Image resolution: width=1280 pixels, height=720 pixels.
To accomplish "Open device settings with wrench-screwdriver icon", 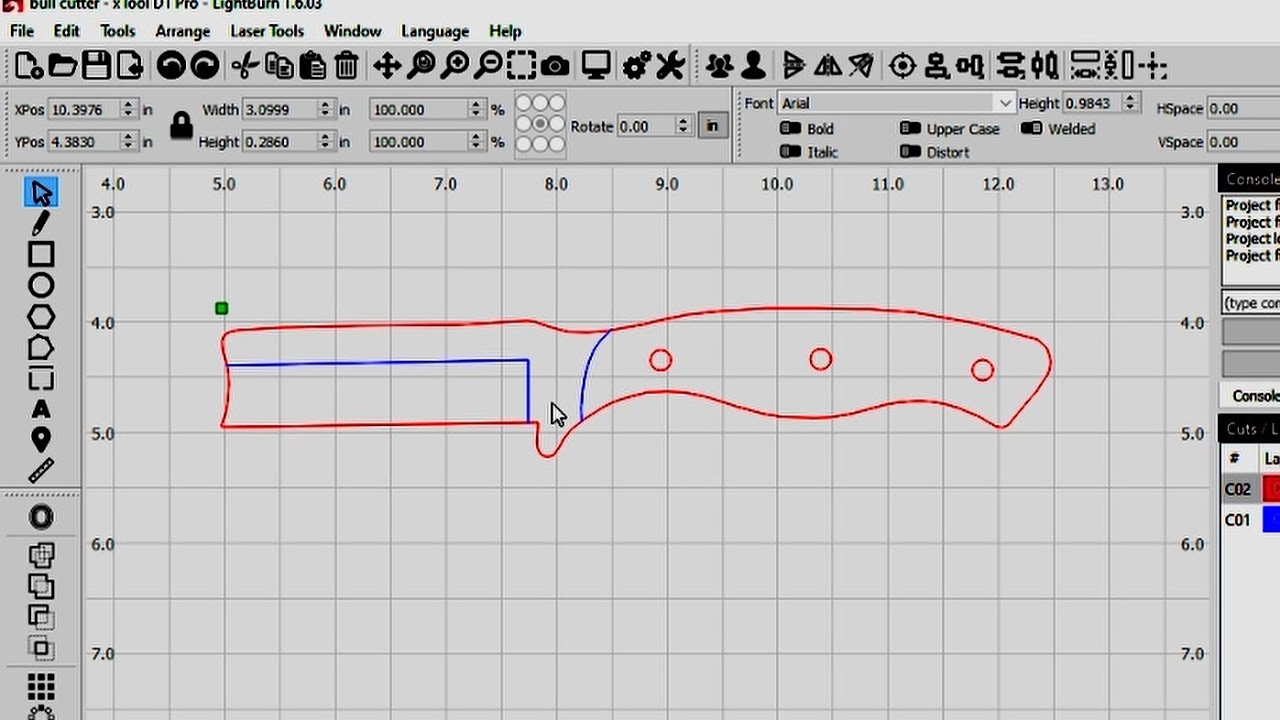I will pos(670,66).
